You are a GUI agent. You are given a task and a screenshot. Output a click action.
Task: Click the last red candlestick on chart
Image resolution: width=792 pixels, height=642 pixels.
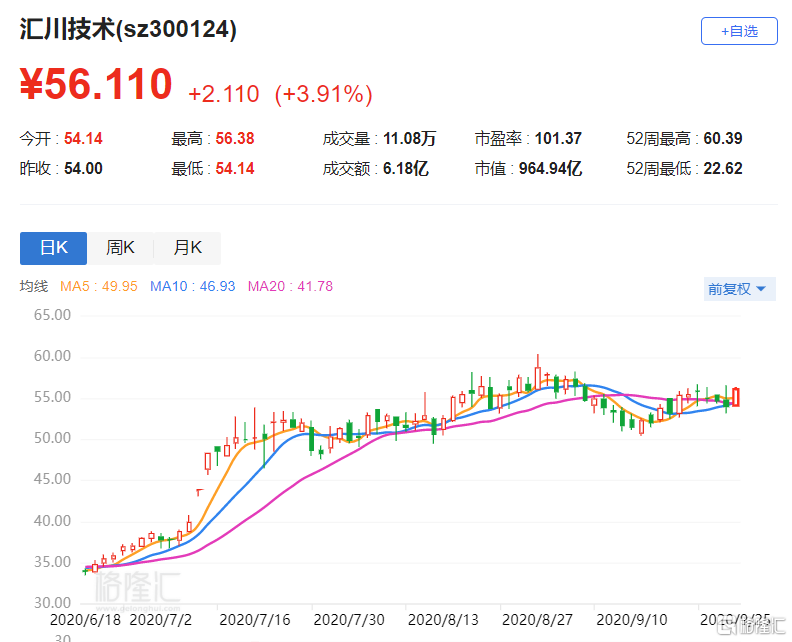(x=736, y=397)
